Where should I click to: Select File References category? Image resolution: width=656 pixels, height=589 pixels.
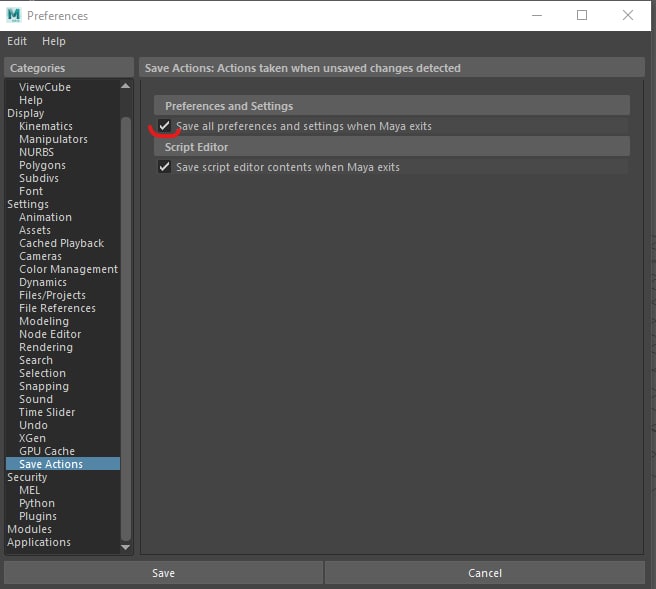(x=57, y=308)
